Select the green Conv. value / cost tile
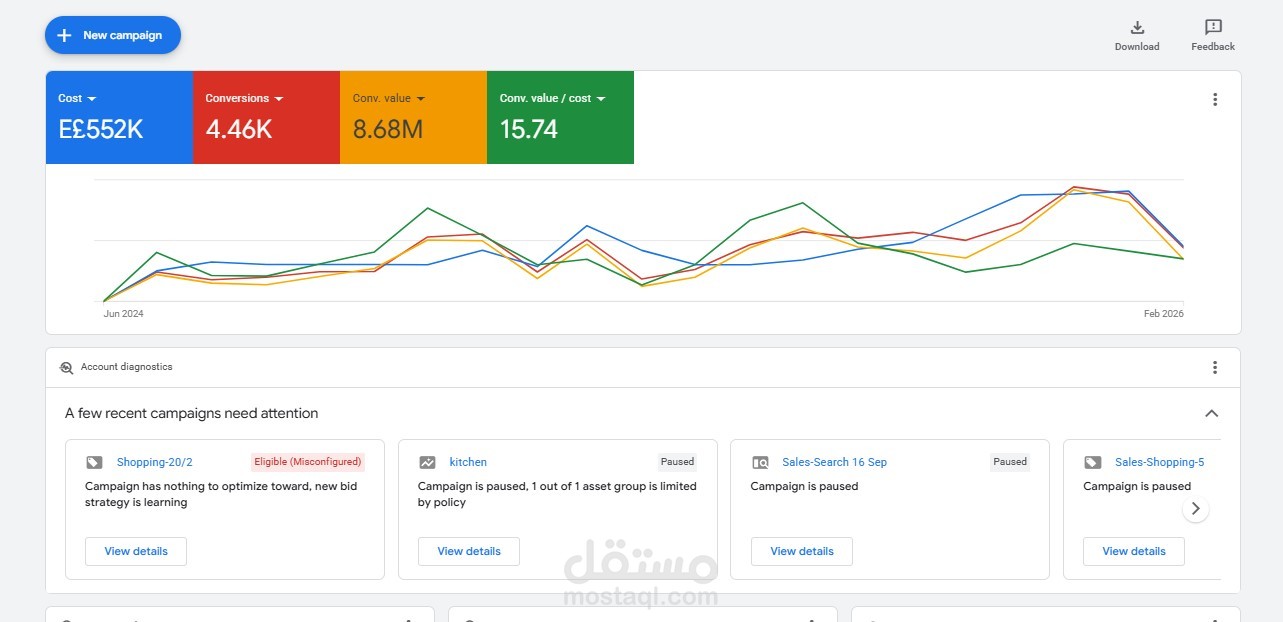Image resolution: width=1283 pixels, height=622 pixels. pos(560,117)
